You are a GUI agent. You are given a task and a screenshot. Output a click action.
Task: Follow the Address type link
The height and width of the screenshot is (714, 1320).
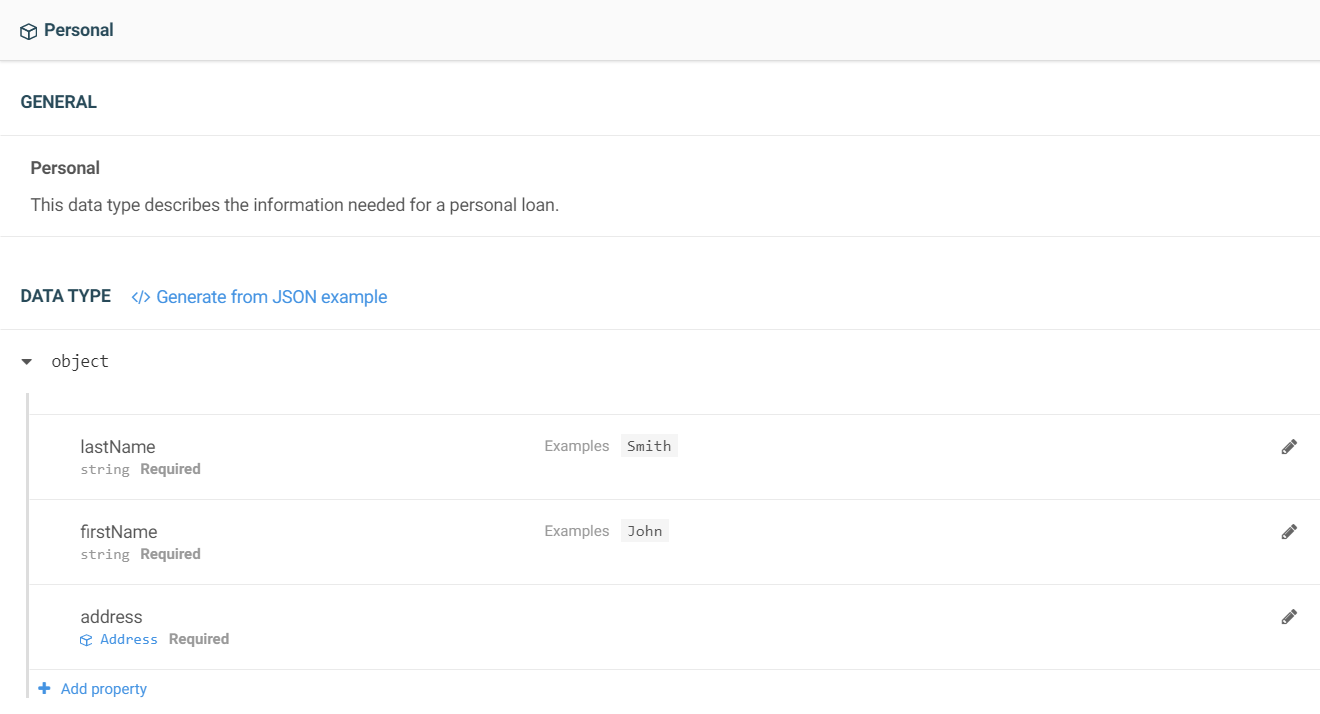[x=129, y=640]
